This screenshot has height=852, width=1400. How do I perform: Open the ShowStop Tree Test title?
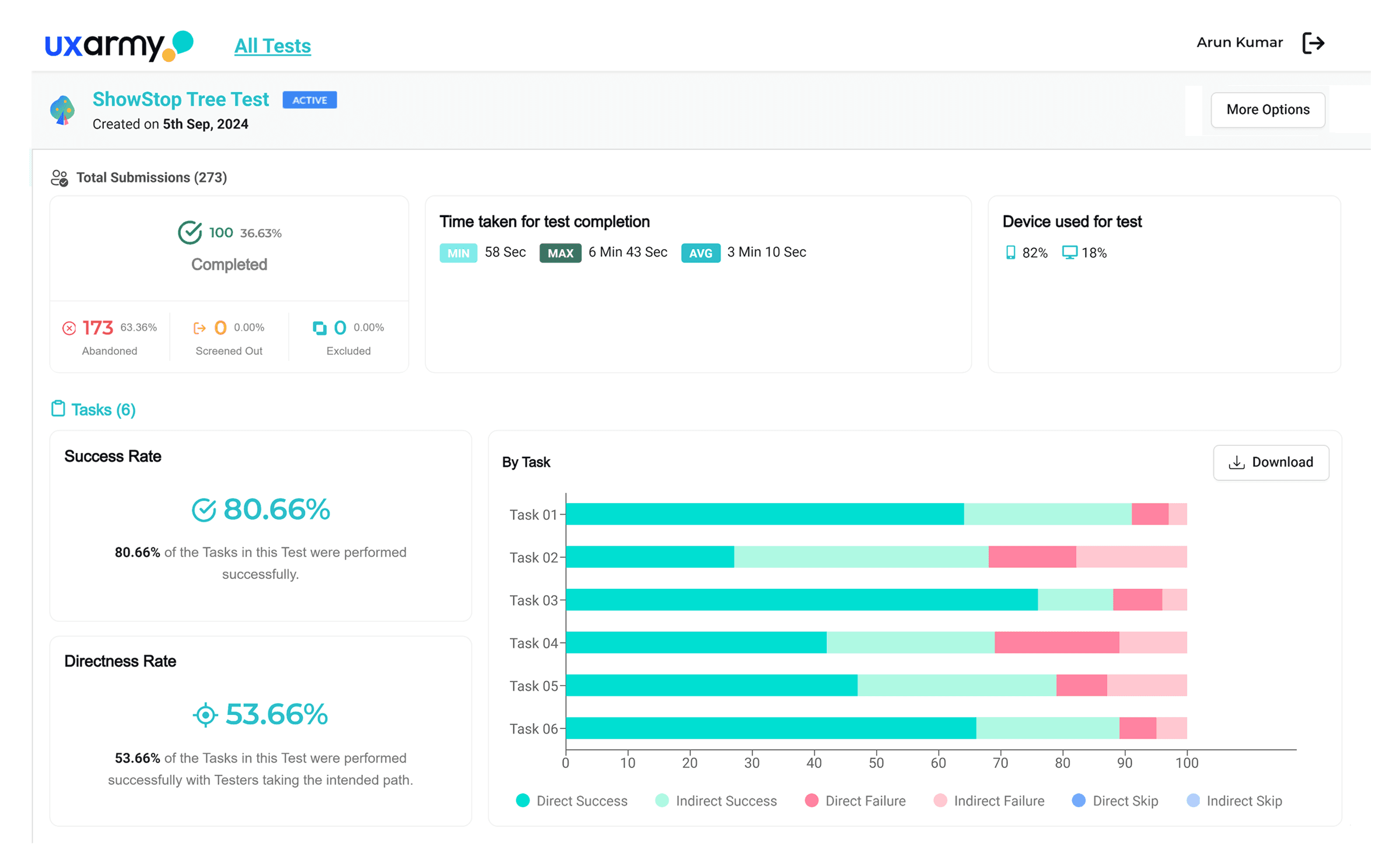click(x=181, y=99)
